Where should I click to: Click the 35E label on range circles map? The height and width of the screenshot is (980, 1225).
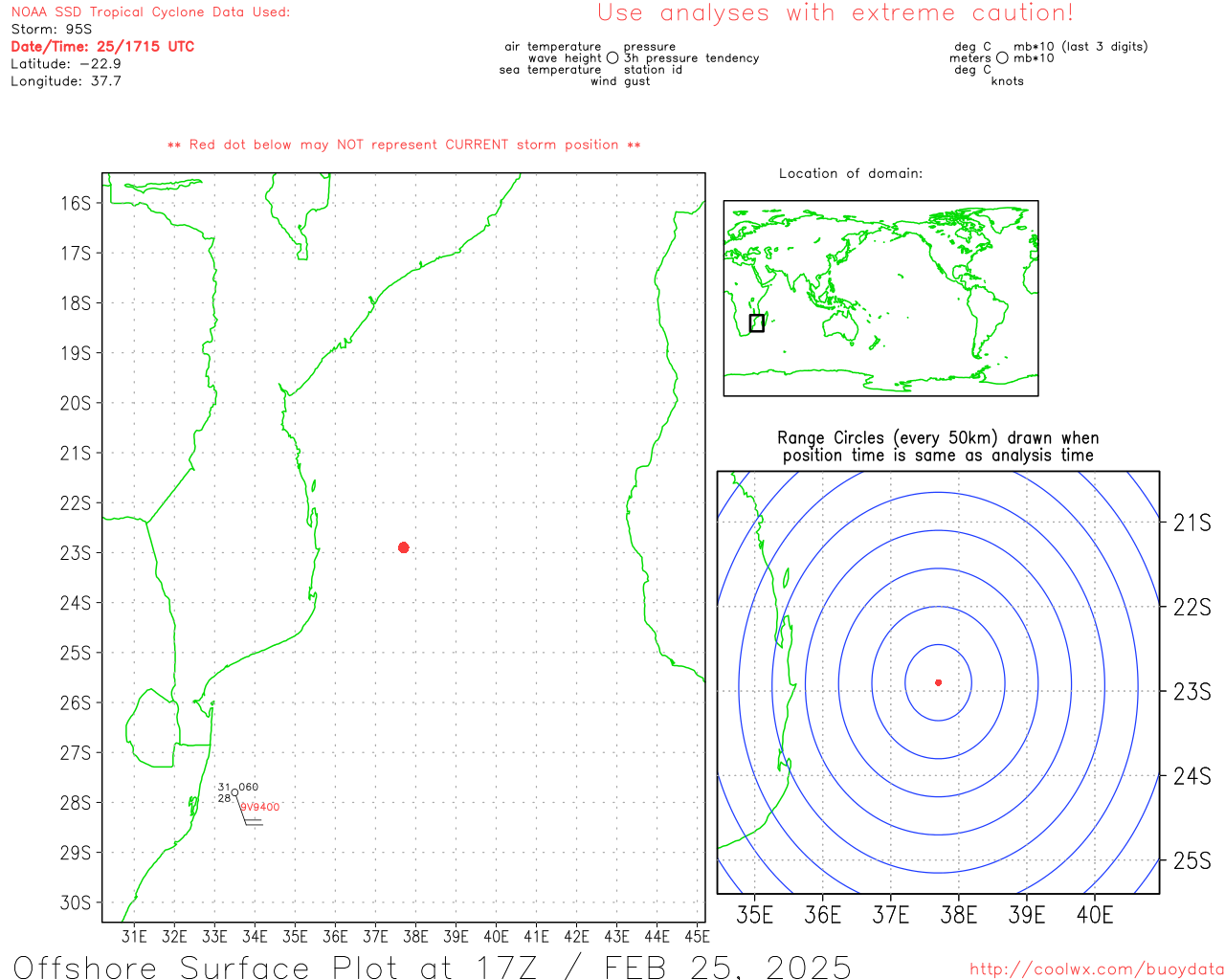tap(754, 915)
